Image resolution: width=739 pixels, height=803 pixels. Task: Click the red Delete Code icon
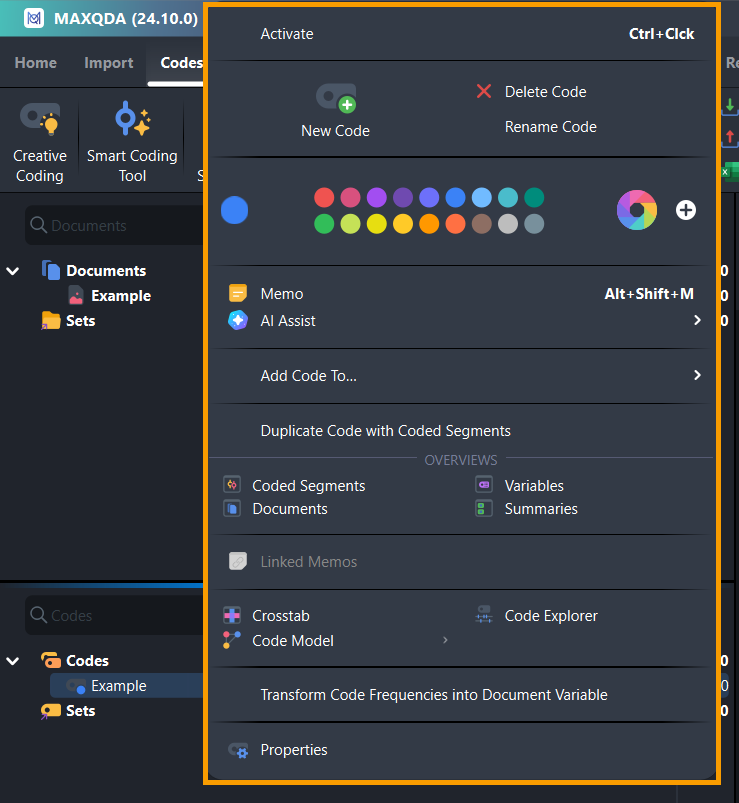pyautogui.click(x=484, y=92)
